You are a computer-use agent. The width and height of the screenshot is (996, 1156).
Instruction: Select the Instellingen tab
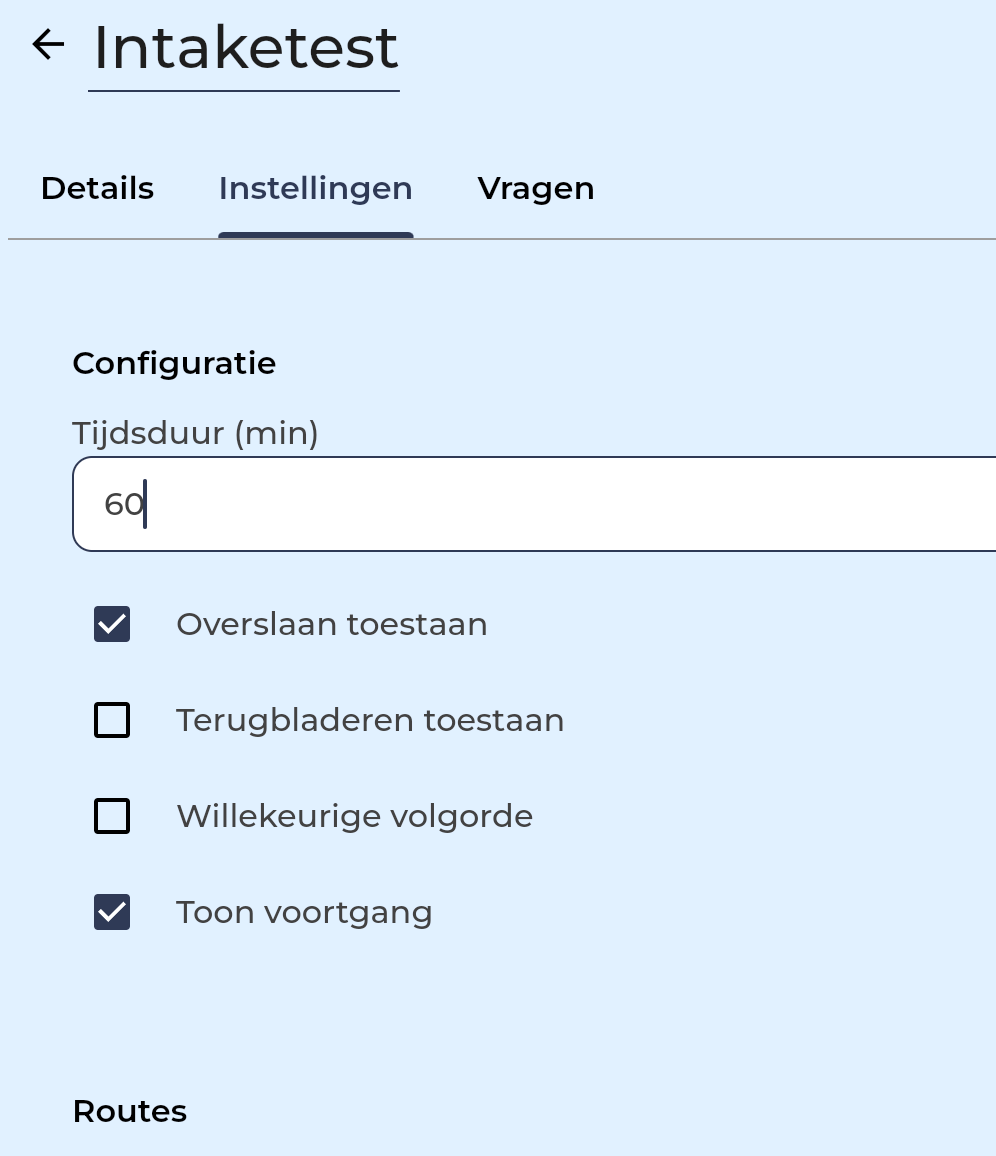click(315, 188)
